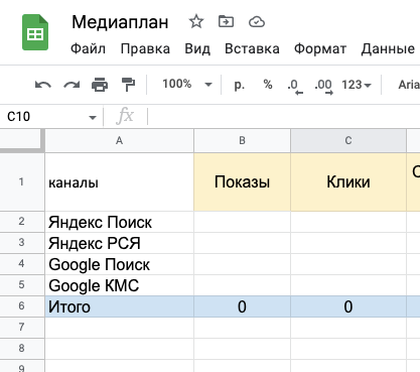Select the 'Клики' header cell
The image size is (420, 372).
coord(348,182)
